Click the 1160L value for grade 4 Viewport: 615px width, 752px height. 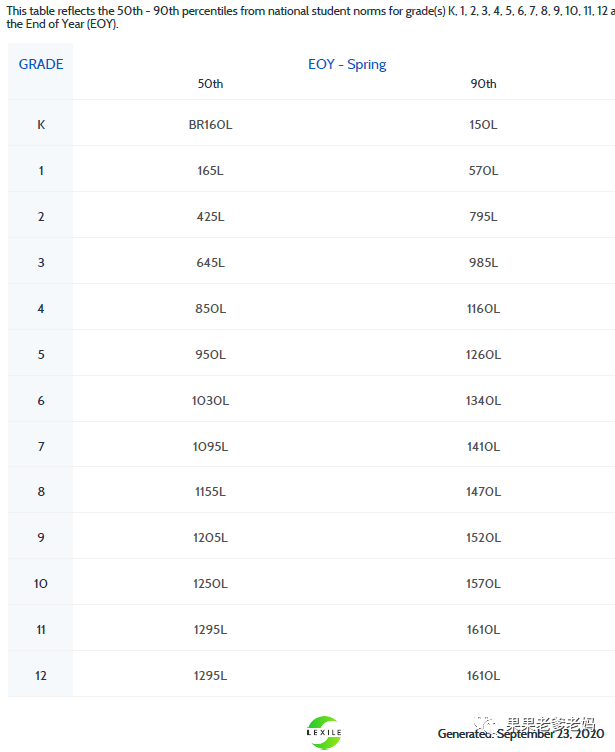point(483,309)
